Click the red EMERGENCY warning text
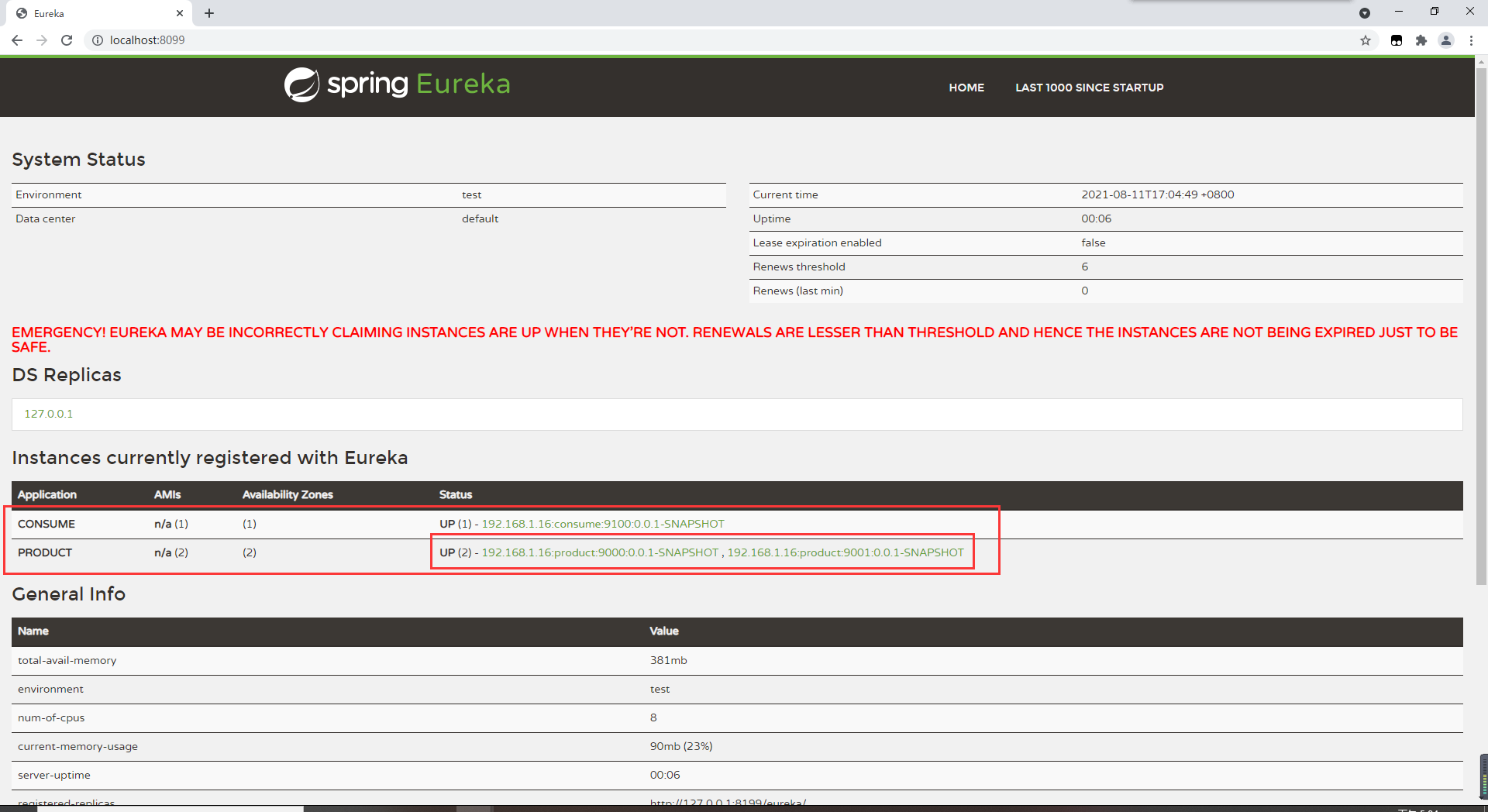The image size is (1488, 812). click(735, 339)
